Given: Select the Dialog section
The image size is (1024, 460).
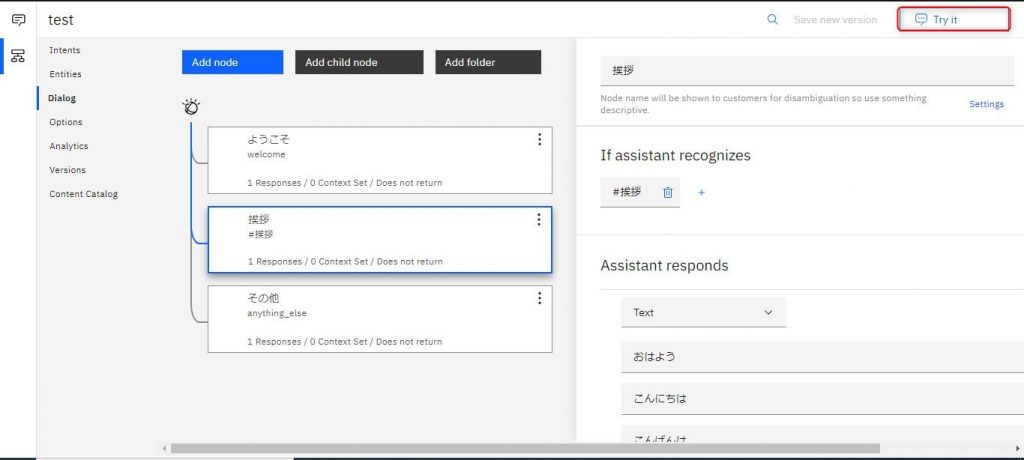Looking at the screenshot, I should coord(62,98).
